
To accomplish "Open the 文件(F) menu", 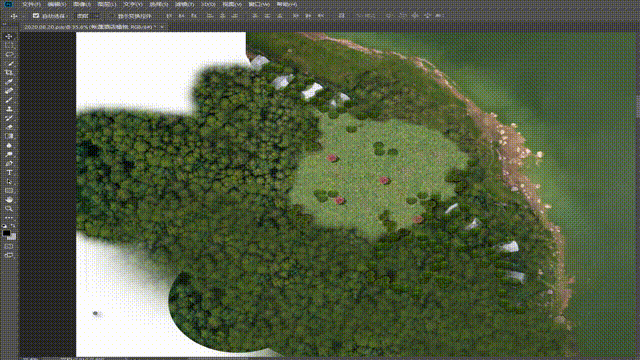I will pos(31,4).
